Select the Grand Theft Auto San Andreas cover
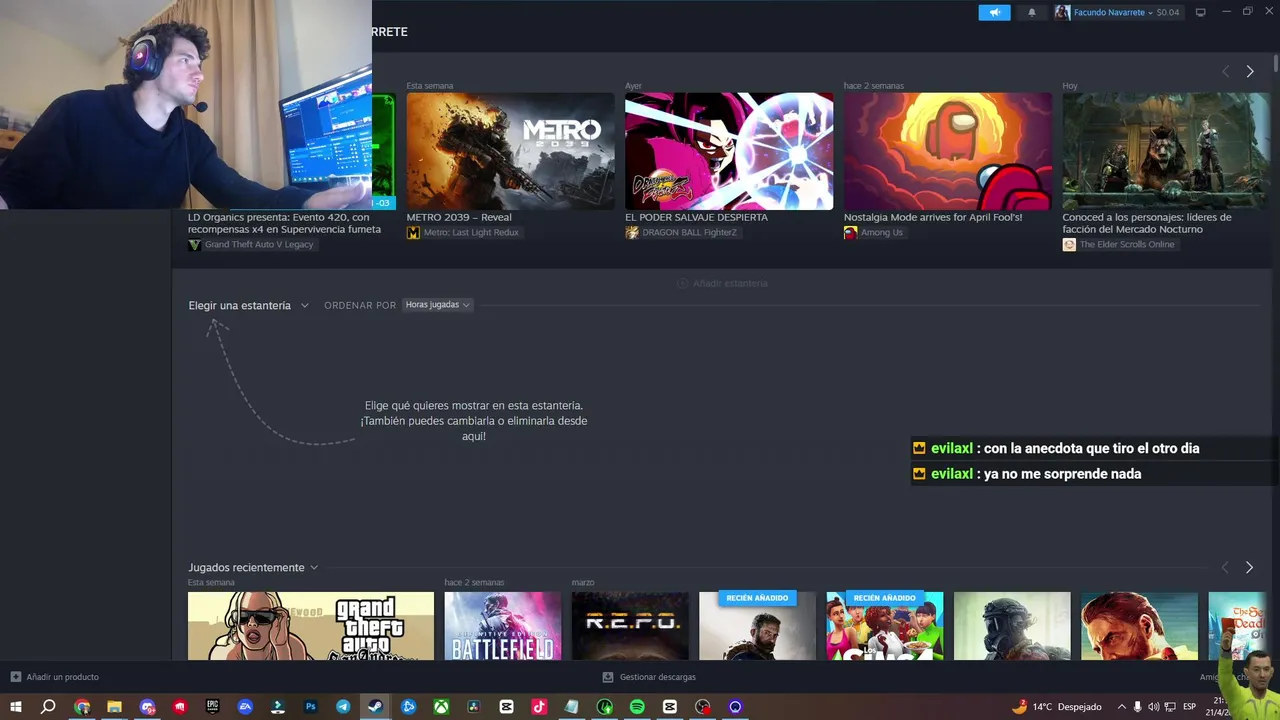1280x720 pixels. pos(311,626)
